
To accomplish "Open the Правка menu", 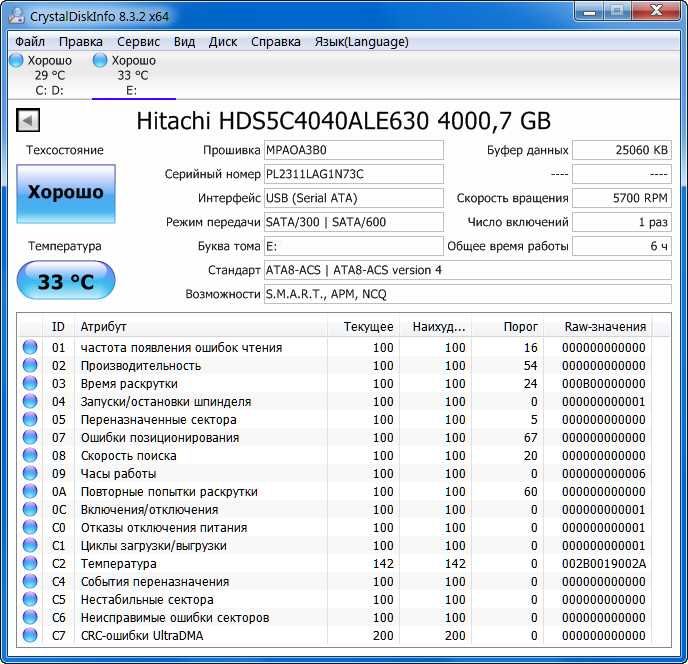I will pyautogui.click(x=81, y=42).
